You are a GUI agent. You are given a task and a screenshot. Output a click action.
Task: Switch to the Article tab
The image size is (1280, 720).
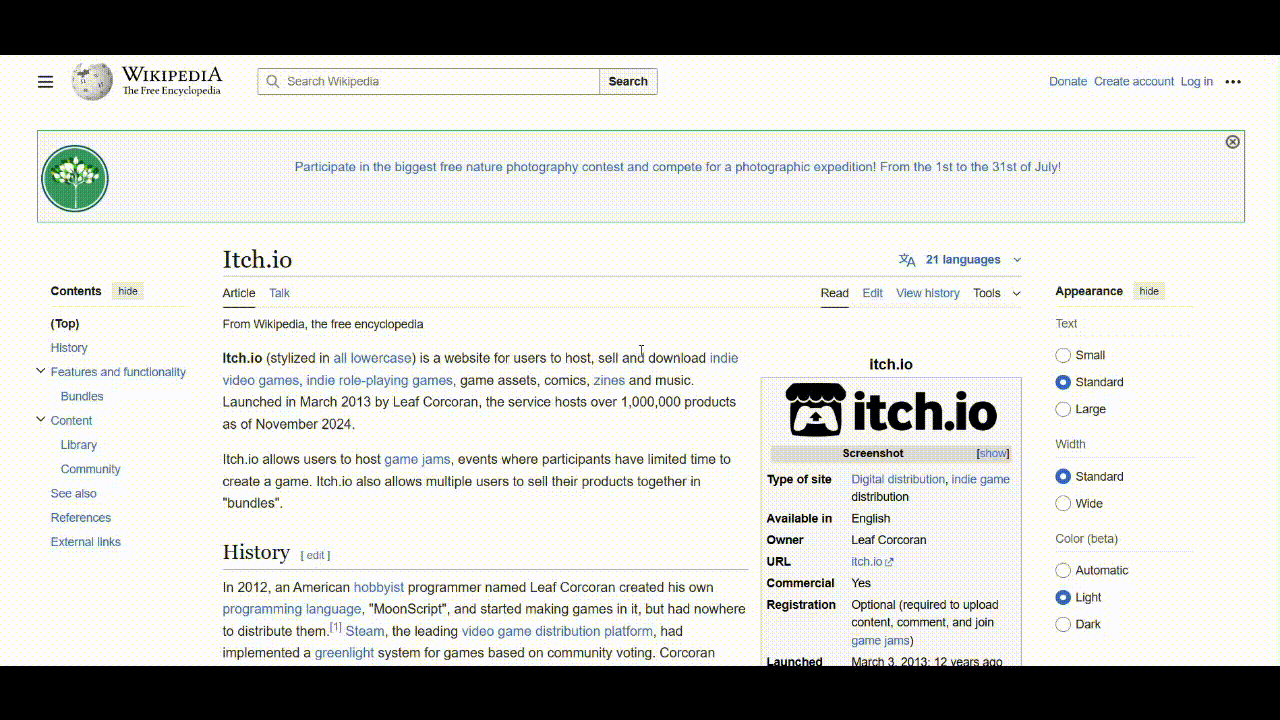click(239, 293)
